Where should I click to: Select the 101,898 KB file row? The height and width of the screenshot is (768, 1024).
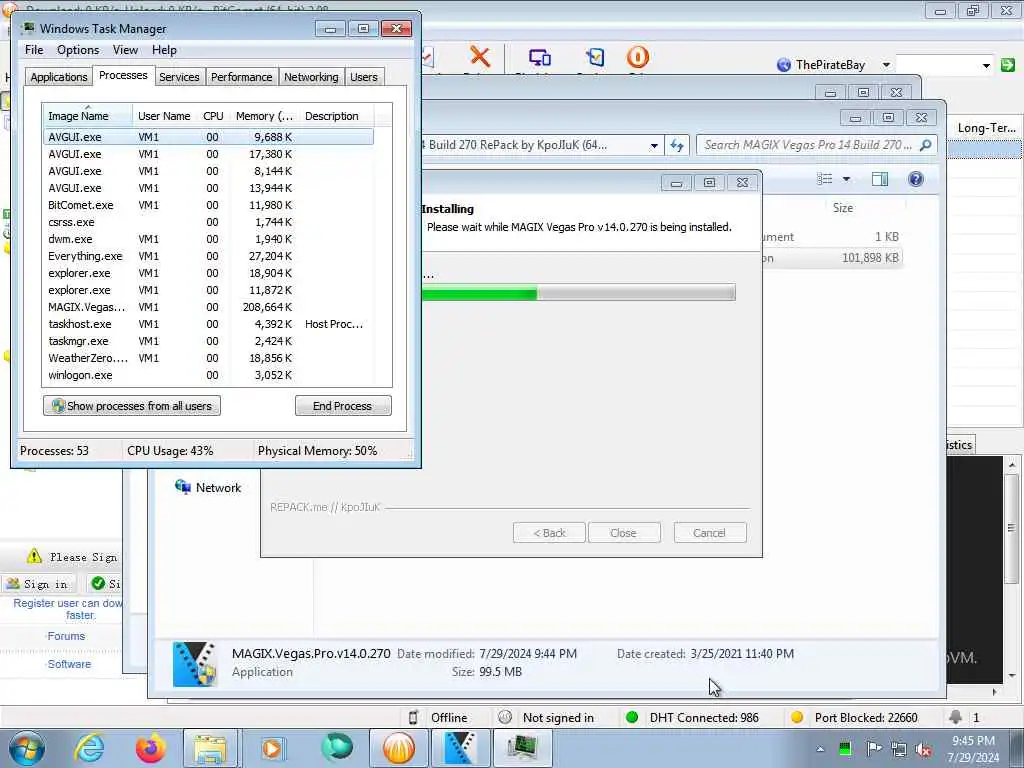(833, 258)
